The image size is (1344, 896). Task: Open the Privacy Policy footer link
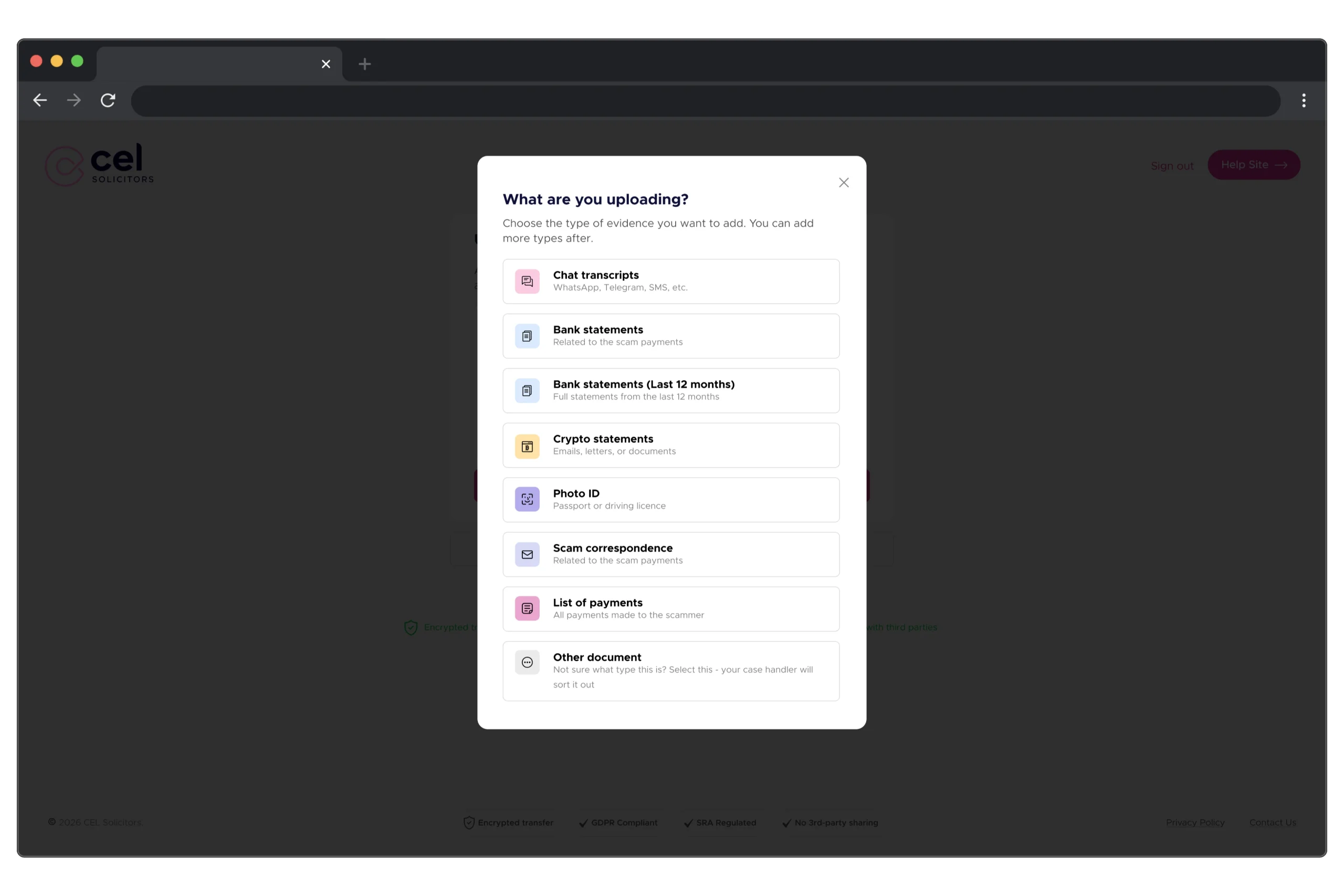[1194, 823]
